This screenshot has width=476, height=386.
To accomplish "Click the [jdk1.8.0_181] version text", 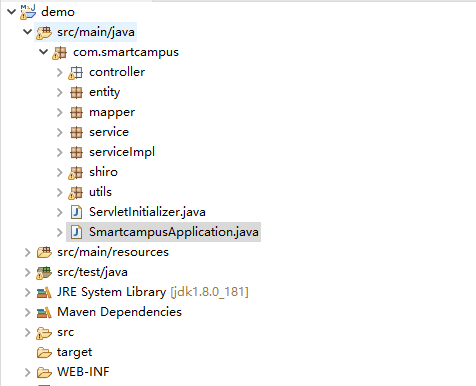I will click(x=209, y=292).
